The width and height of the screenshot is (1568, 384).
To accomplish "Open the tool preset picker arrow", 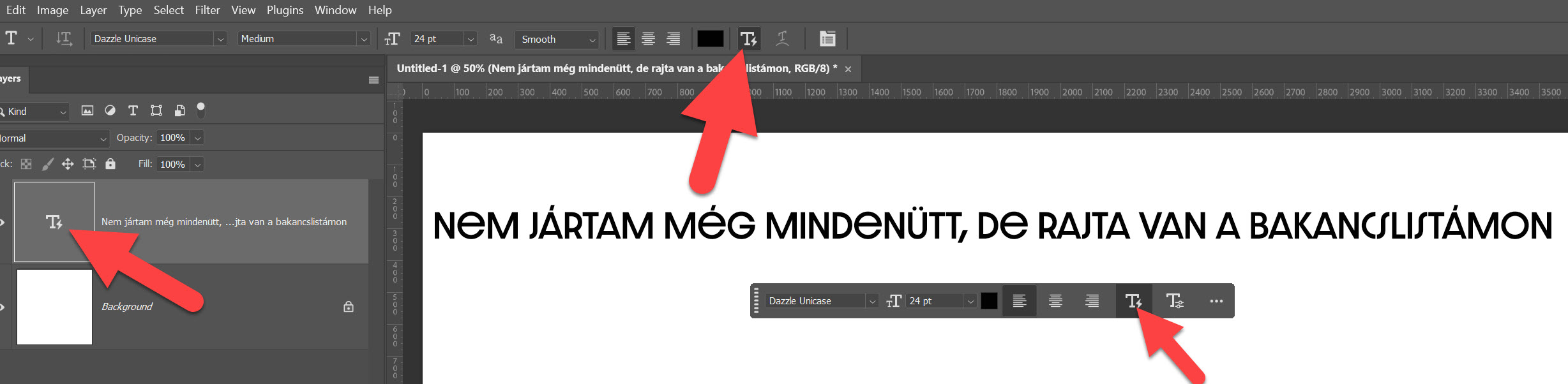I will coord(31,39).
